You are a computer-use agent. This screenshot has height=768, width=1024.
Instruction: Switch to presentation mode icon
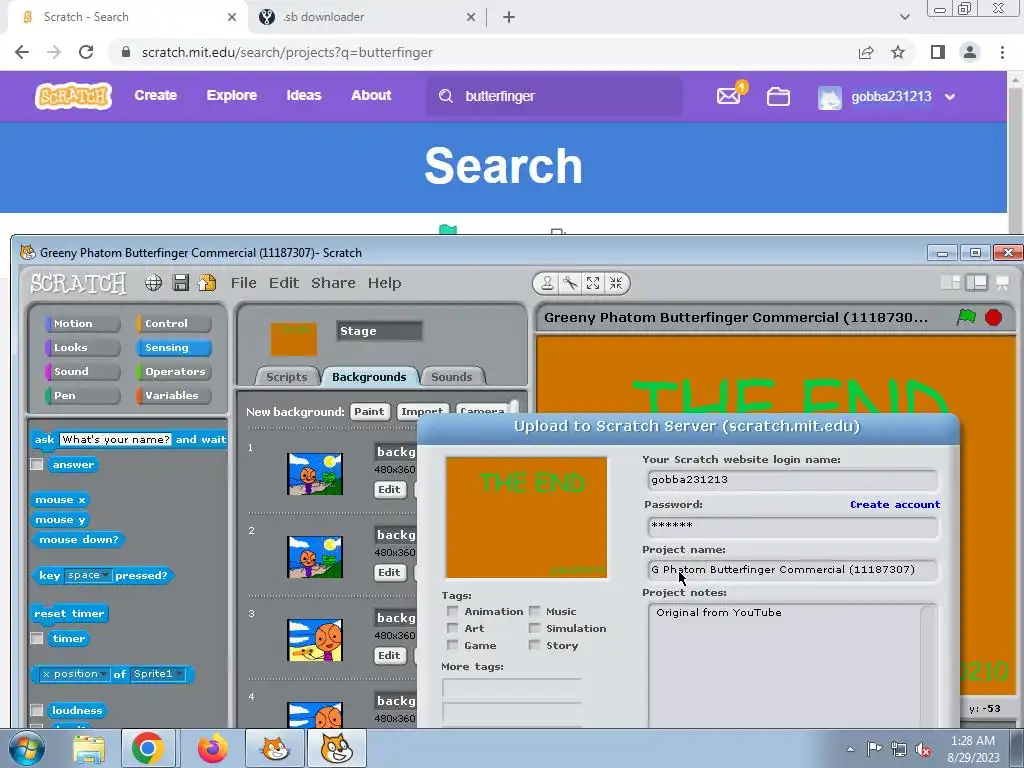pos(1002,282)
